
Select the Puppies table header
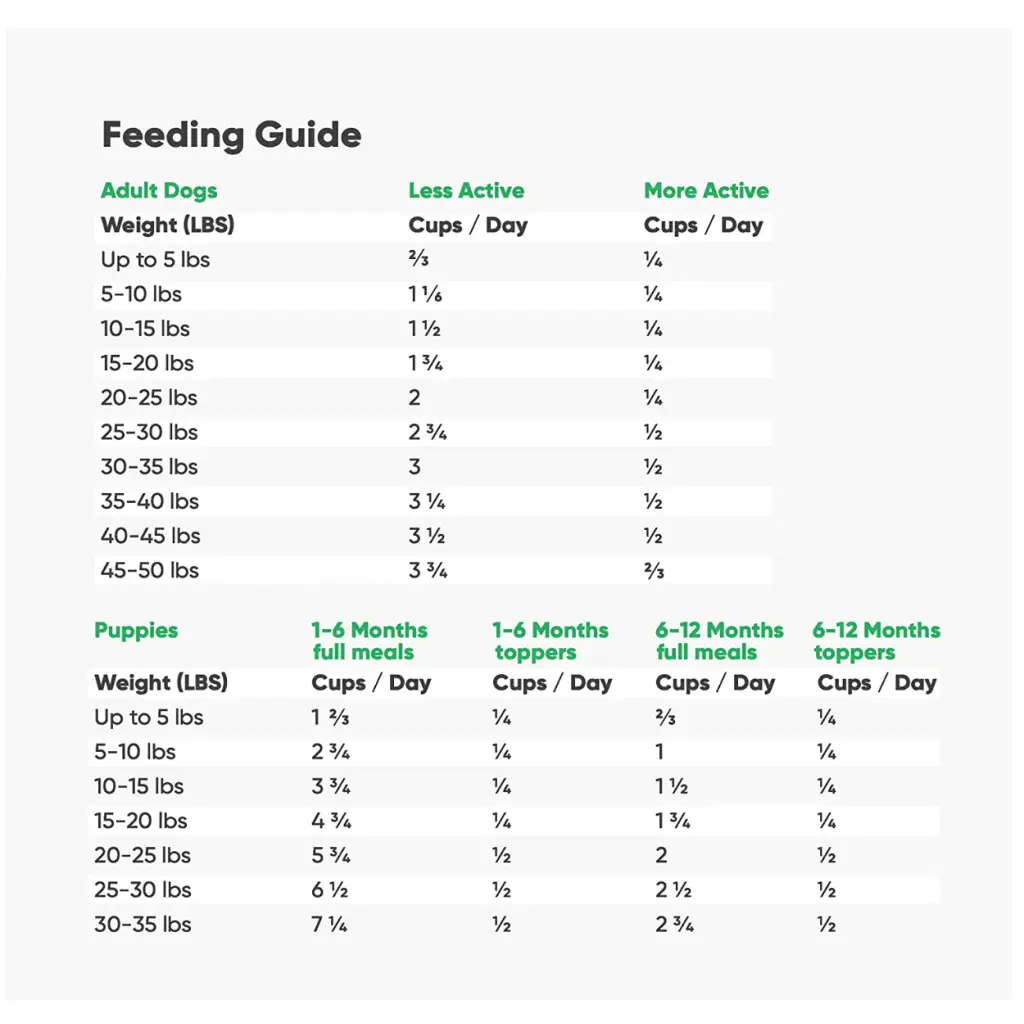(x=136, y=631)
